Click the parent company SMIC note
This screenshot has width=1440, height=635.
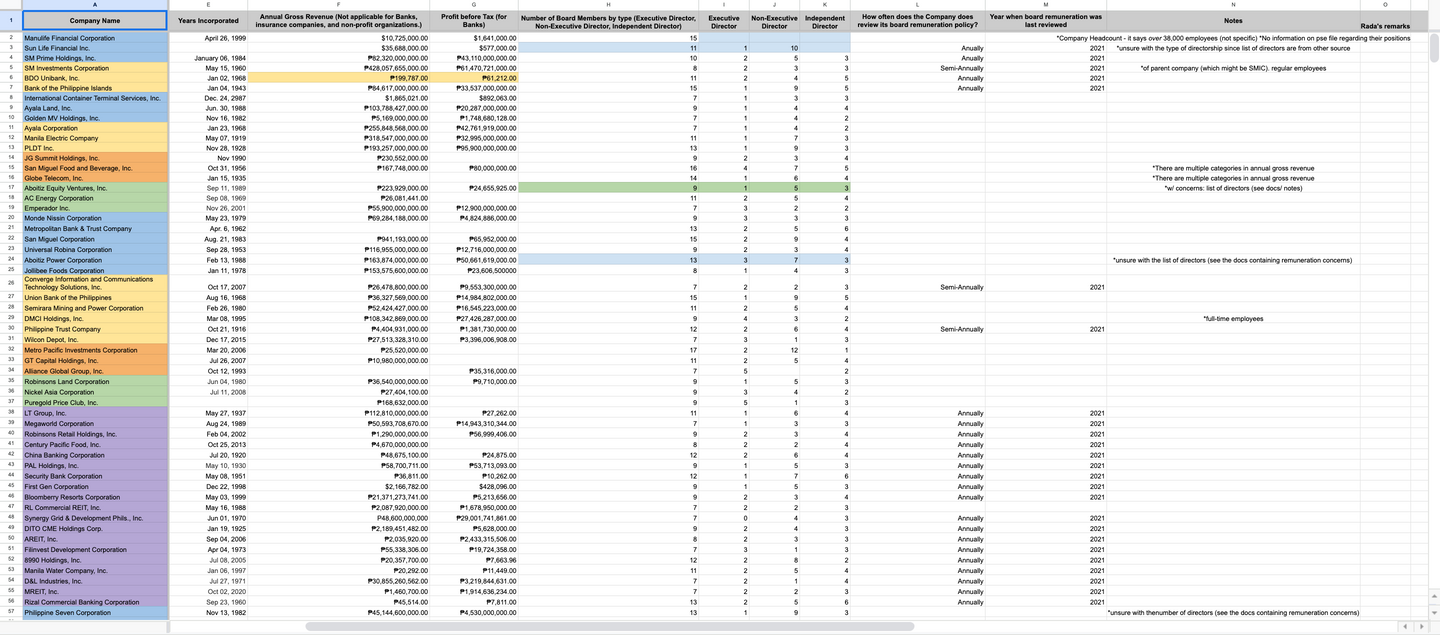(1232, 68)
